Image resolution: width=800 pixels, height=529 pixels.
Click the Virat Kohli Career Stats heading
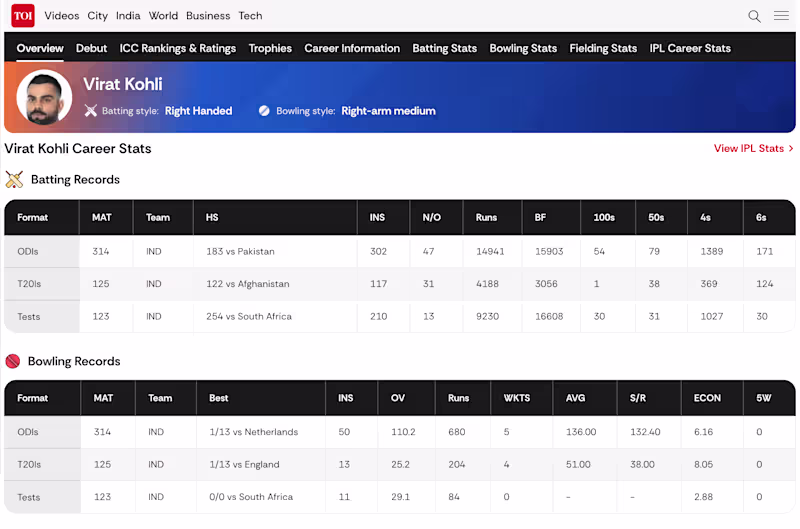(78, 148)
